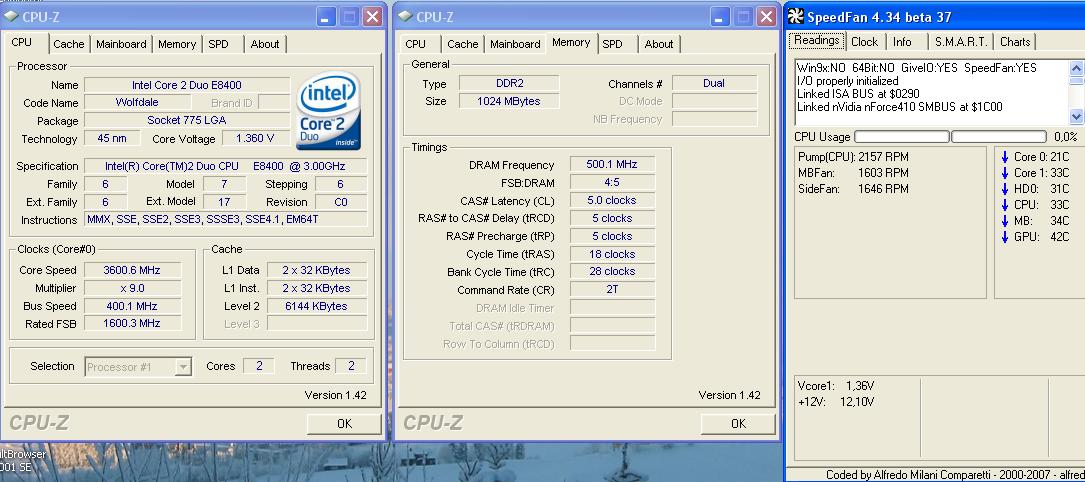Select the CPU tab in left CPU-Z window
This screenshot has height=482, width=1085.
[x=22, y=43]
